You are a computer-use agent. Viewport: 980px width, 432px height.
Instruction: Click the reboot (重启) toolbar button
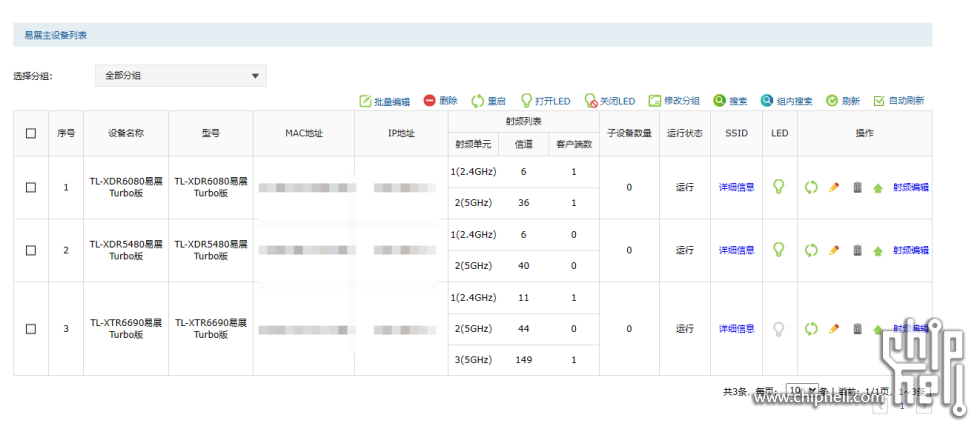pos(488,101)
